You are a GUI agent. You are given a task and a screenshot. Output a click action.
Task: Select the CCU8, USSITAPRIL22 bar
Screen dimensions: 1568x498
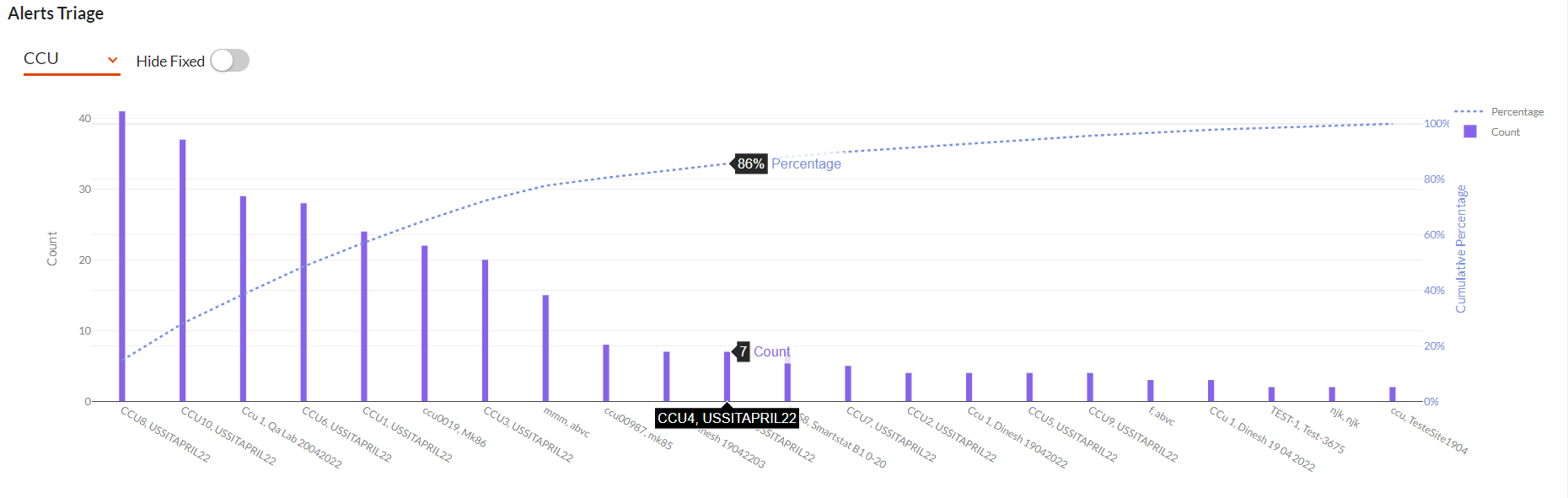122,256
